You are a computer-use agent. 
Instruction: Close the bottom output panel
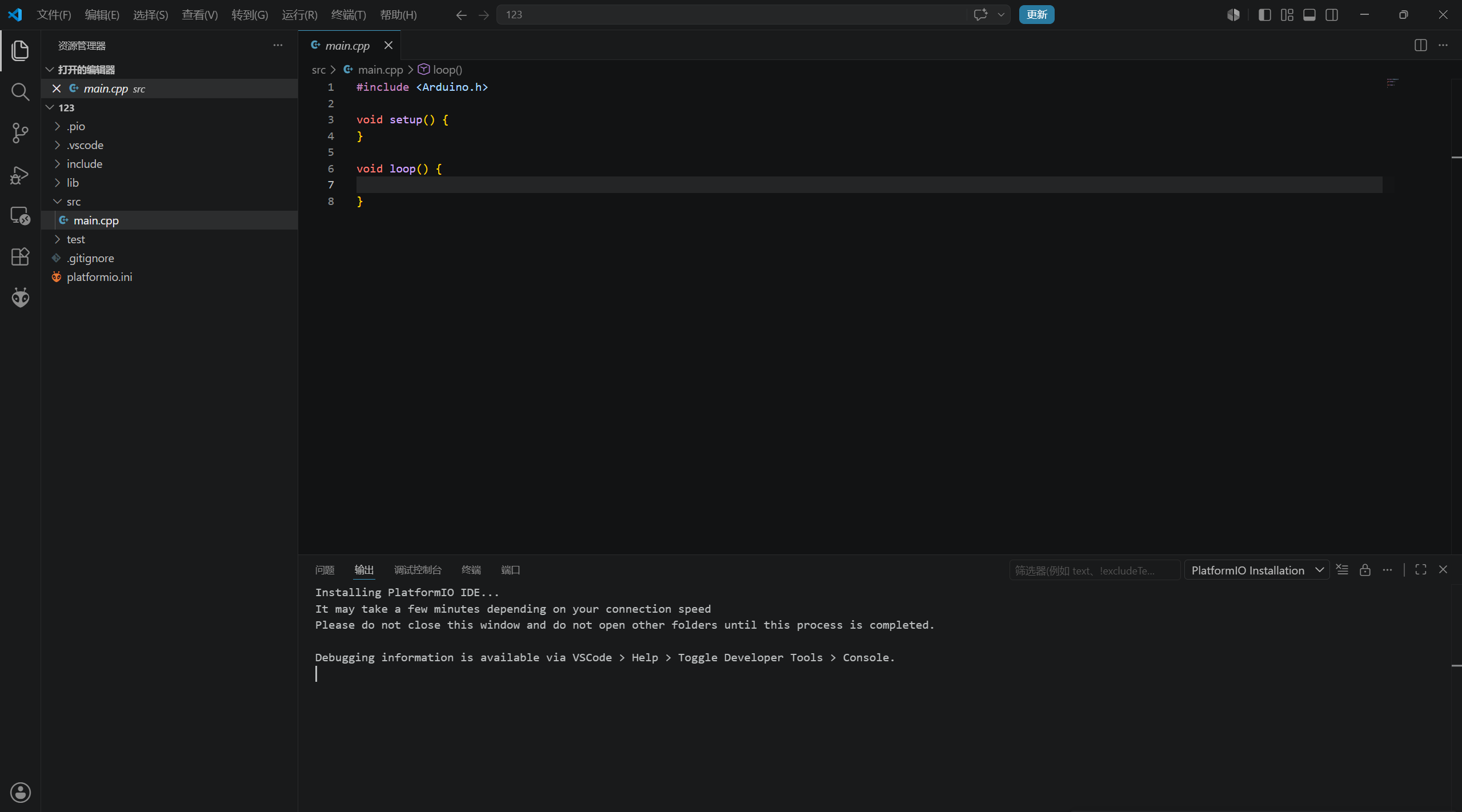1443,570
